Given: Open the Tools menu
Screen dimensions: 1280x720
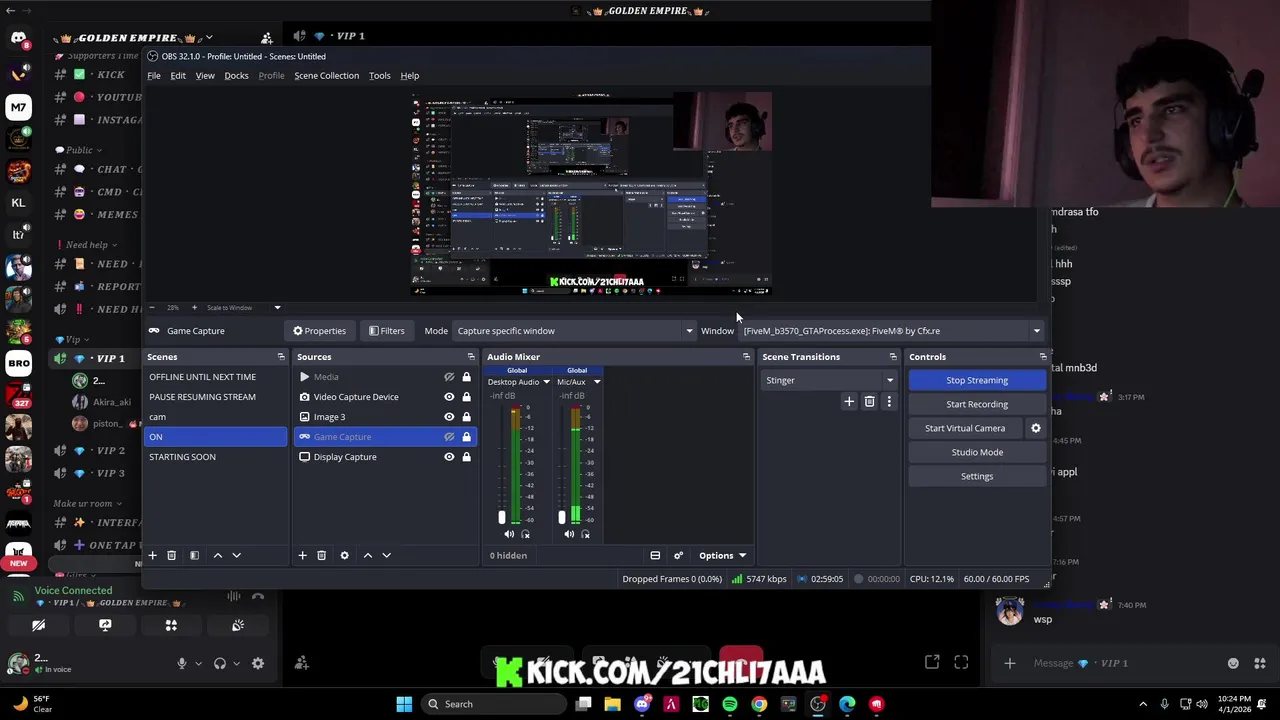Looking at the screenshot, I should [379, 76].
